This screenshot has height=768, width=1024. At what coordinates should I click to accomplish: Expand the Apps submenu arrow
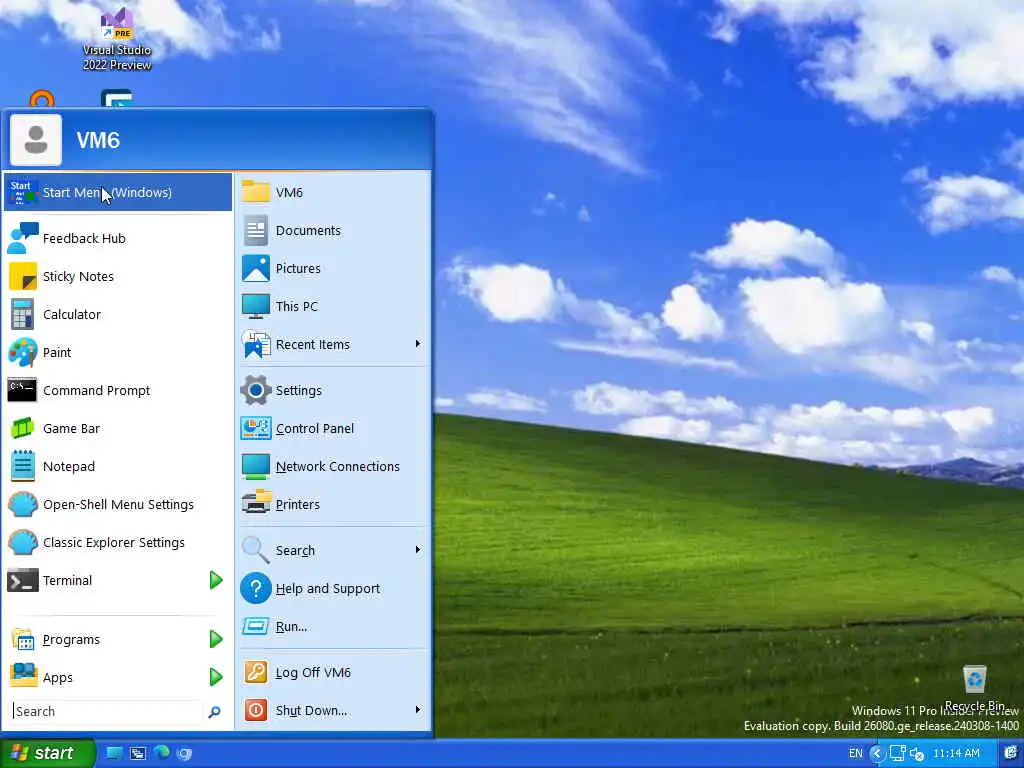[x=216, y=677]
